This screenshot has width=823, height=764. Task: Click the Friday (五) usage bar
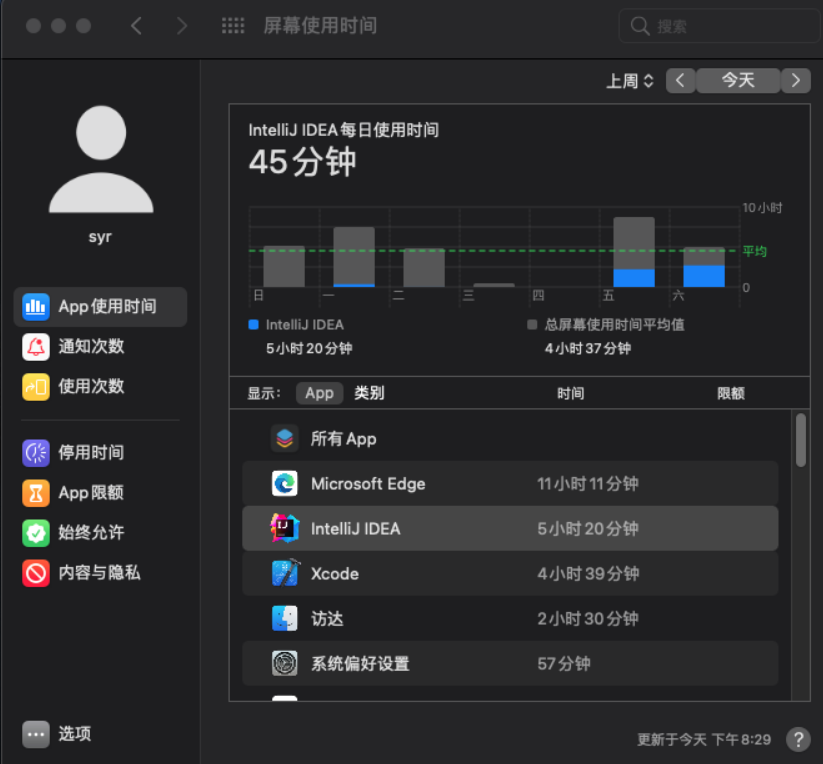[634, 252]
